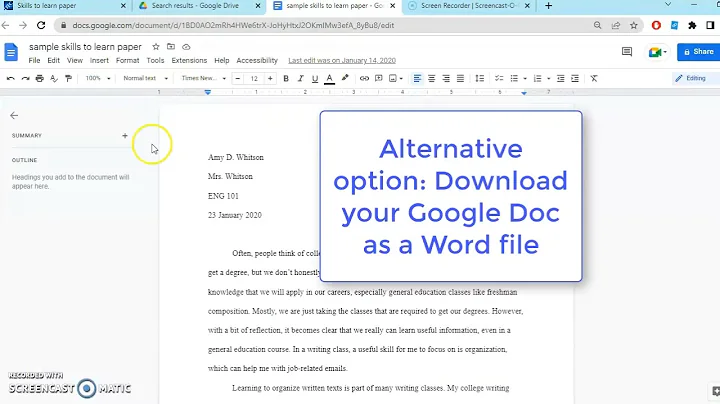Viewport: 720px width, 404px height.
Task: Click the Insert link icon
Action: click(364, 79)
